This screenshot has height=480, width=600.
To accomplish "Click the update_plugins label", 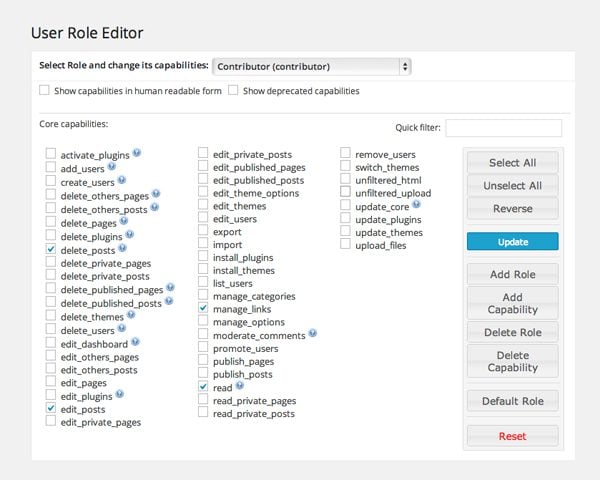I will (388, 220).
